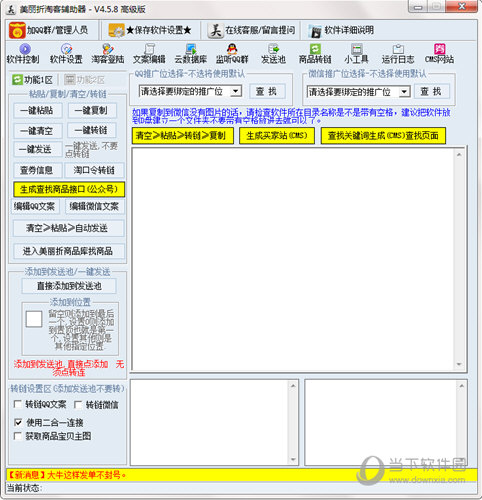Enable 获取商品宝贝主图 checkbox
Screen dimensions: 482x500
point(18,436)
